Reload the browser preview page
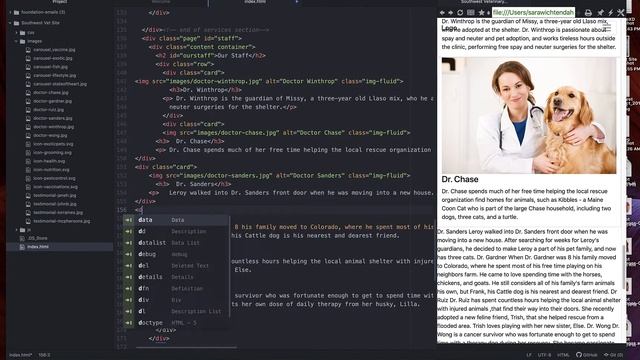640x360 pixels. pyautogui.click(x=460, y=13)
